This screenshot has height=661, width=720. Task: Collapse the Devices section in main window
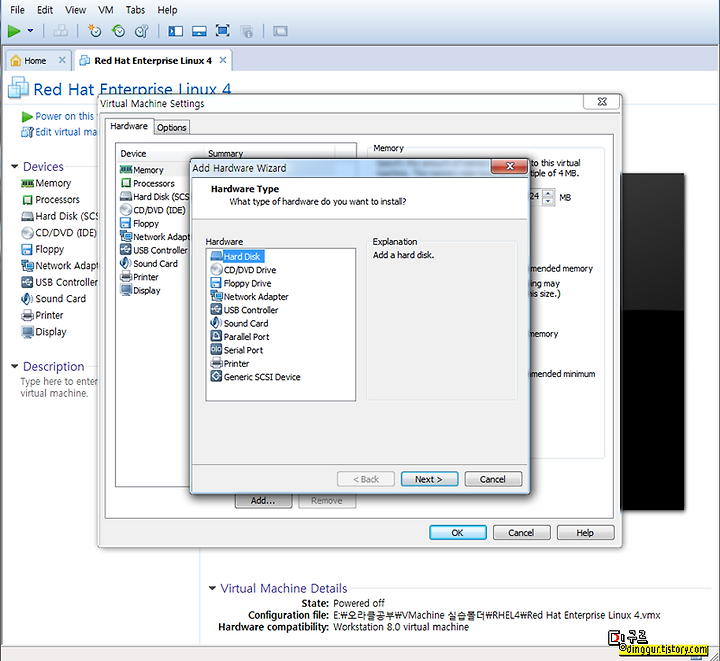(x=15, y=166)
